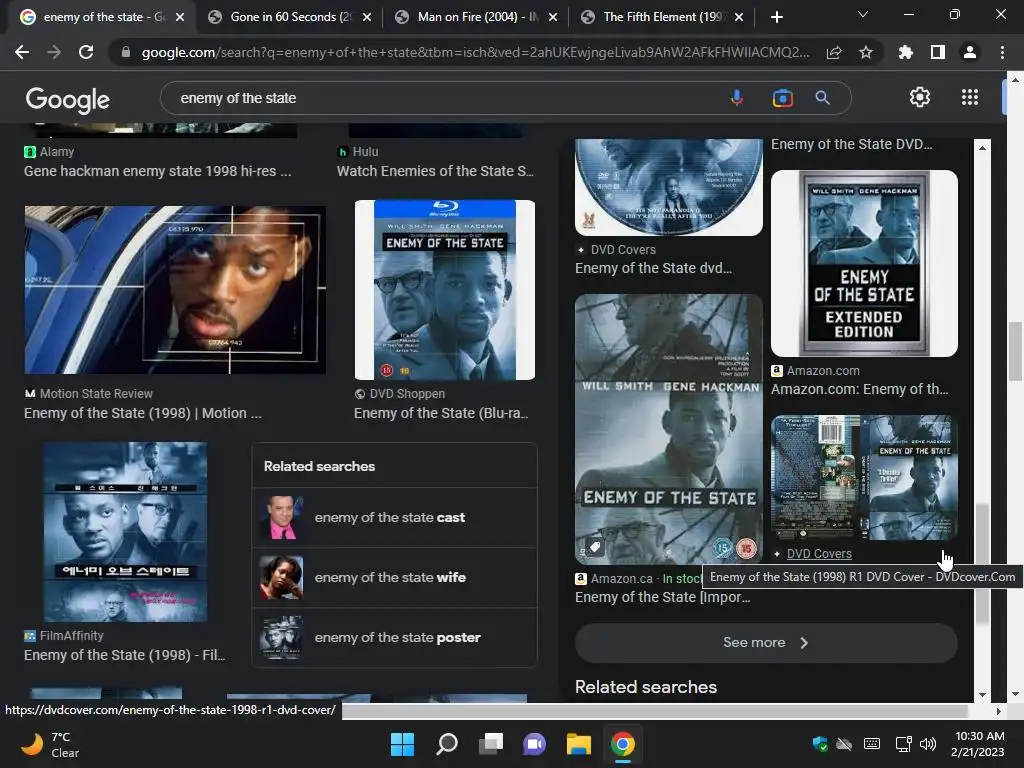Image resolution: width=1024 pixels, height=768 pixels.
Task: Open 'Enemy of the State (Blu-ra...' title link
Action: 441,413
